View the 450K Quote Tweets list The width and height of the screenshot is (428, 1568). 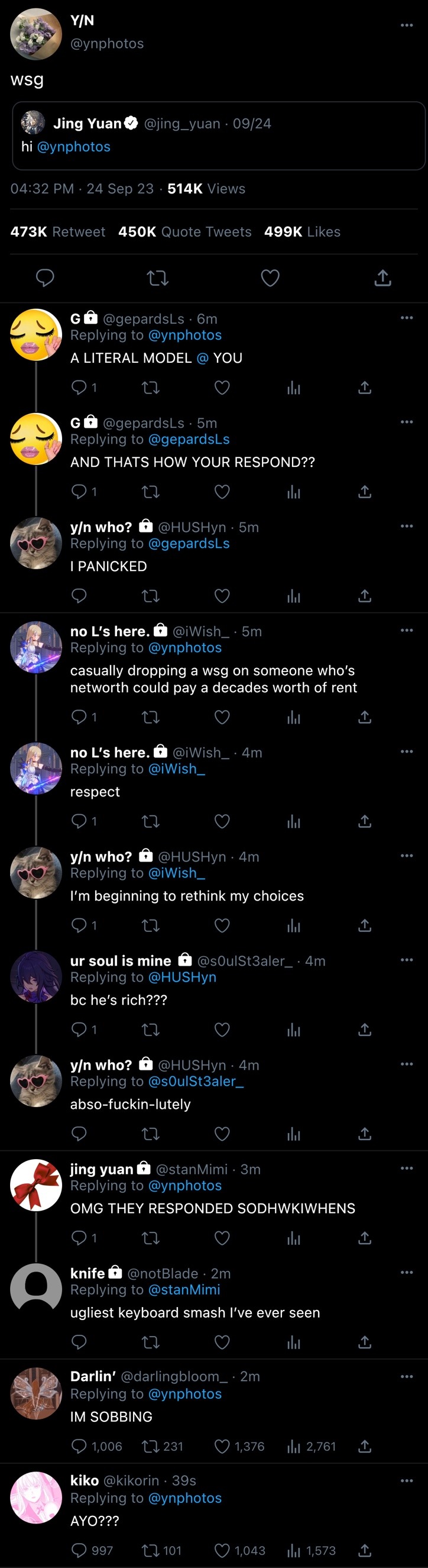coord(184,232)
